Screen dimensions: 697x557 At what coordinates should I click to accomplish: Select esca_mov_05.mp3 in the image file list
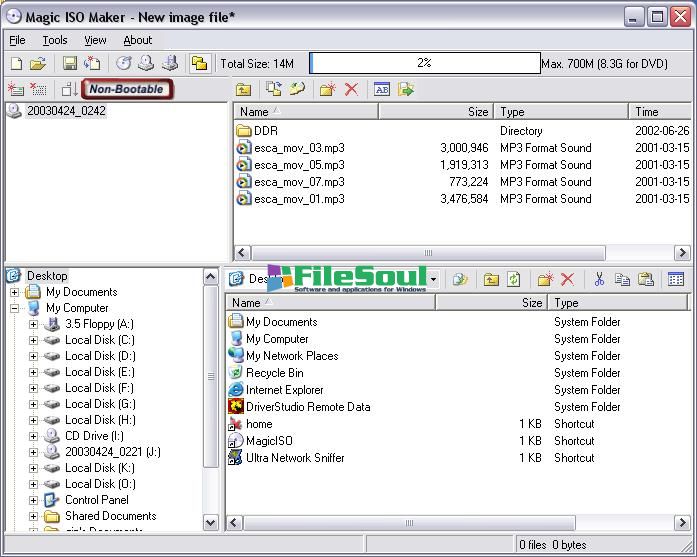(x=298, y=165)
